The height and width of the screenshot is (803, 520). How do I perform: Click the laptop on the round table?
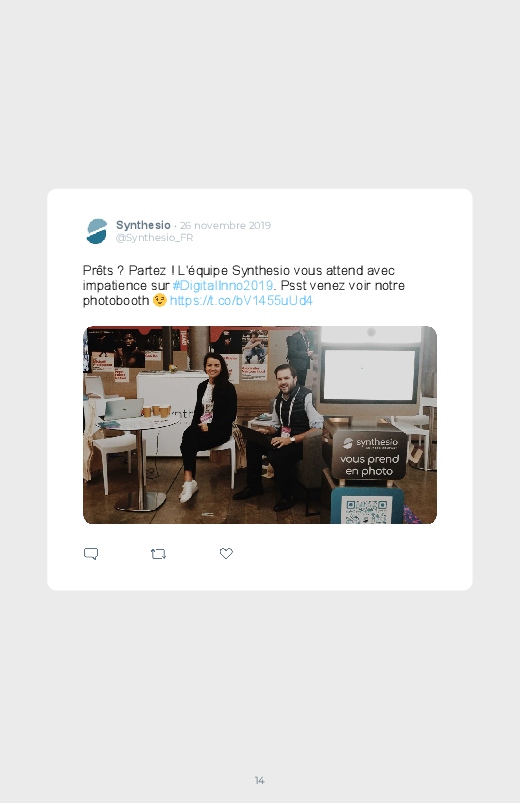[x=123, y=410]
